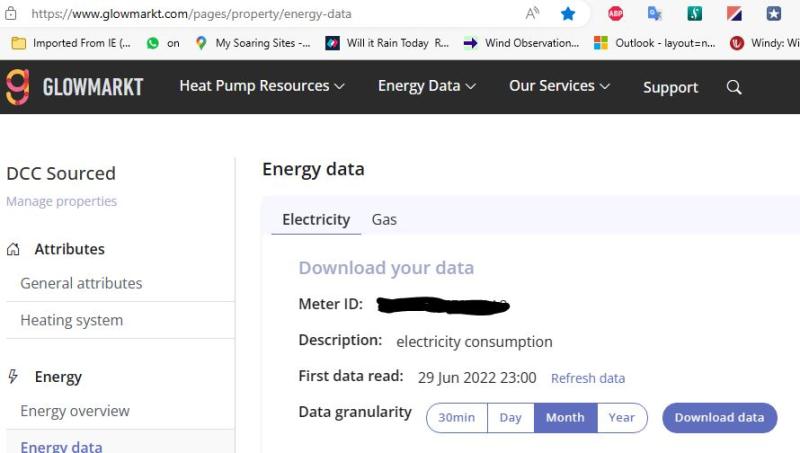Open the Will it Rain Today bookmark
The width and height of the screenshot is (800, 453).
coord(387,43)
